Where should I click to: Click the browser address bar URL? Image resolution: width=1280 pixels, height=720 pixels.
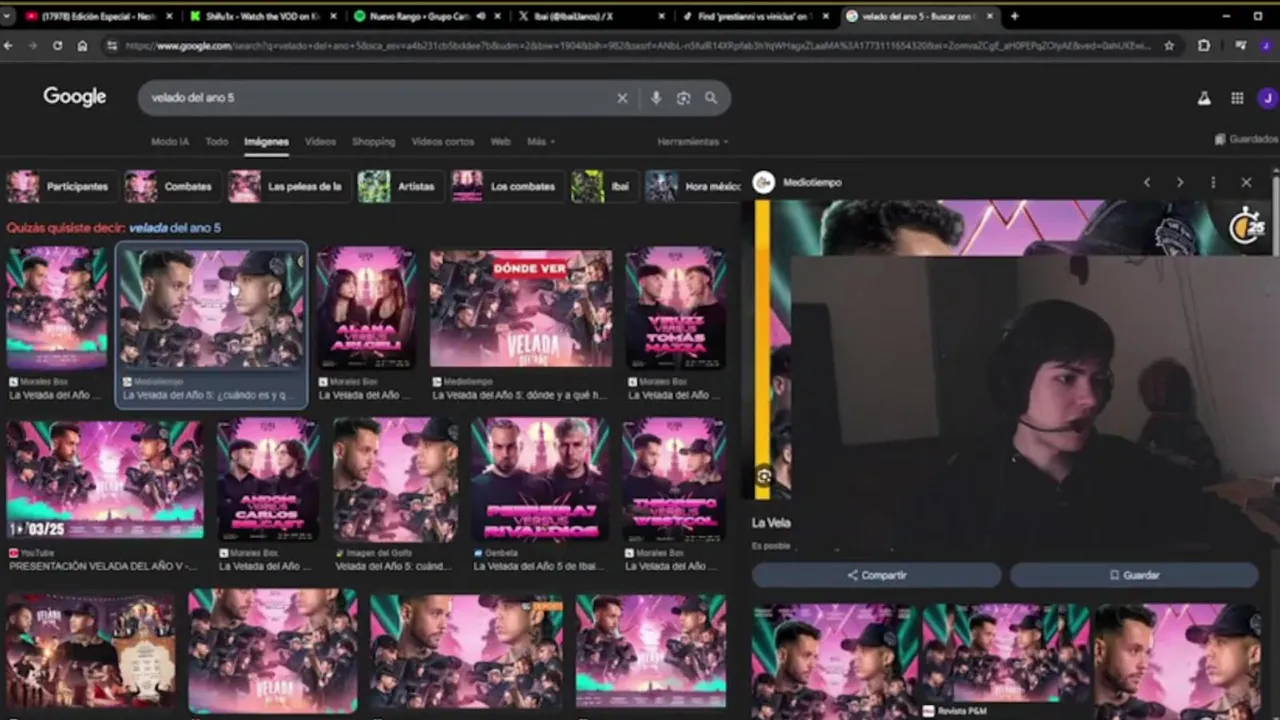[x=638, y=45]
